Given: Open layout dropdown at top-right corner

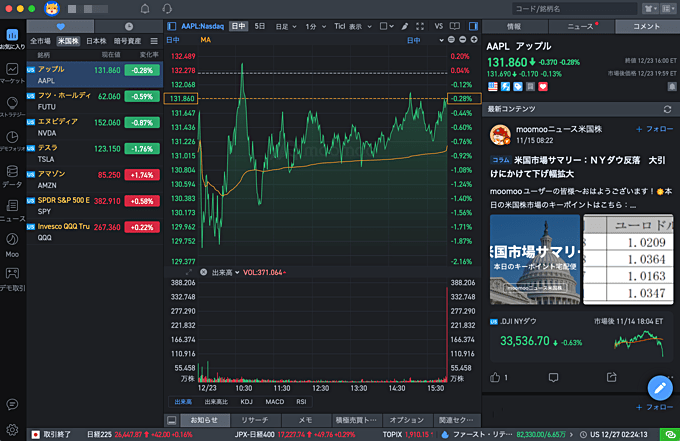Looking at the screenshot, I should [x=668, y=9].
